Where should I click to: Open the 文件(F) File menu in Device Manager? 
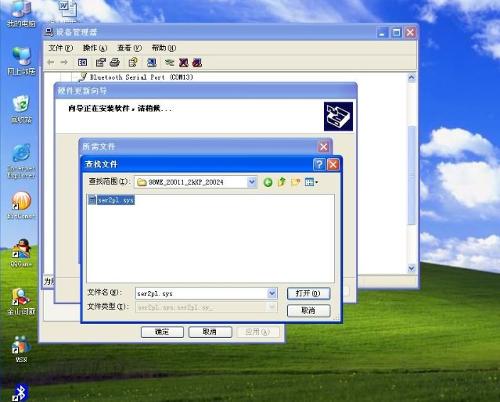[x=60, y=48]
